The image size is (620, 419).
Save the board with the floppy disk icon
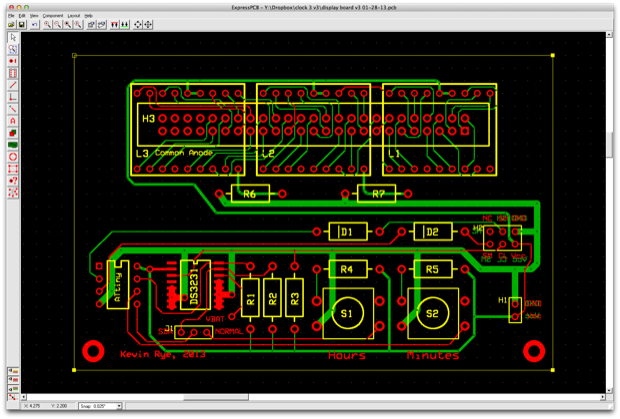tap(22, 25)
